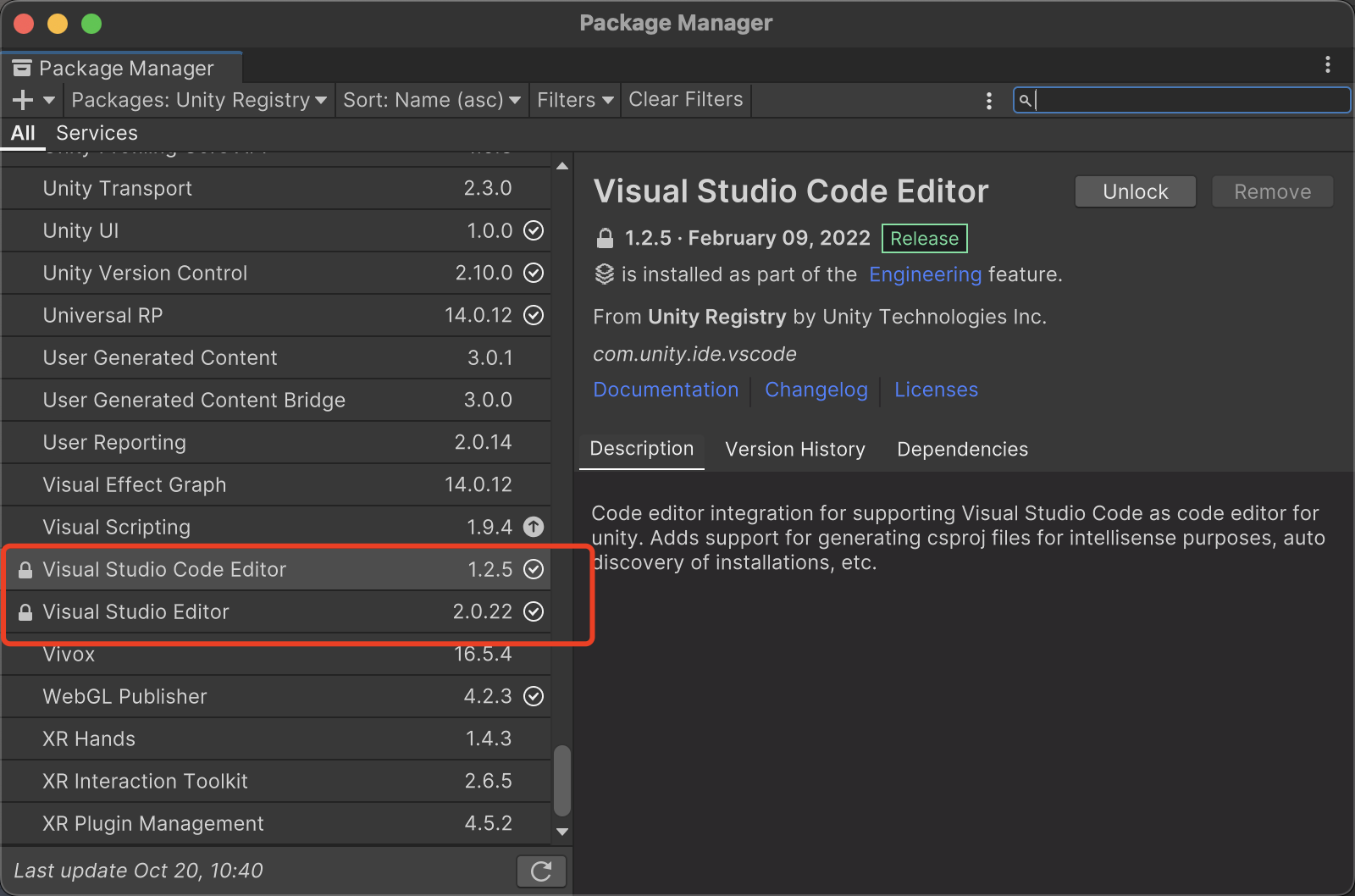Refresh the package list
Viewport: 1355px width, 896px height.
(x=540, y=871)
